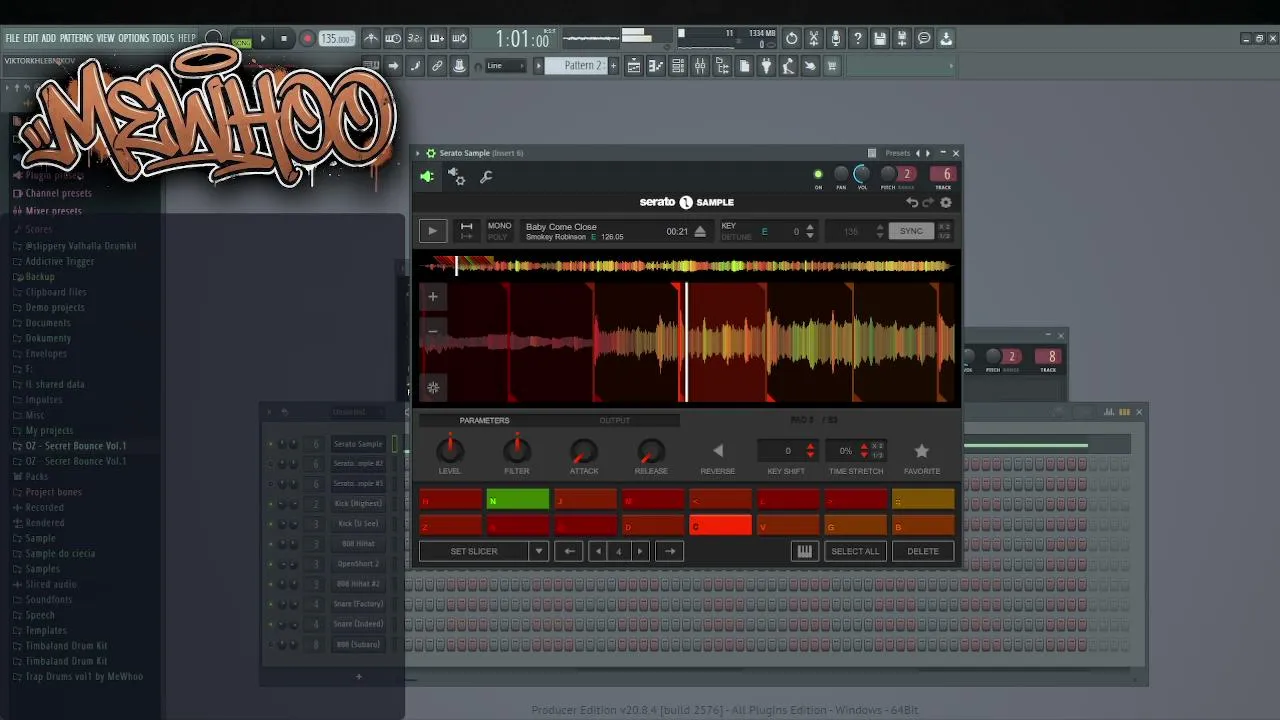Open the OPTIONS menu
The height and width of the screenshot is (720, 1280).
point(133,38)
